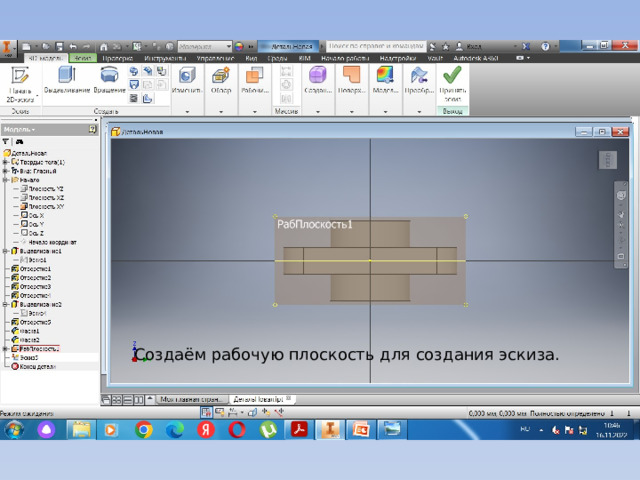The image size is (640, 480).
Task: Open the Управление ribbon tab
Action: click(x=215, y=58)
